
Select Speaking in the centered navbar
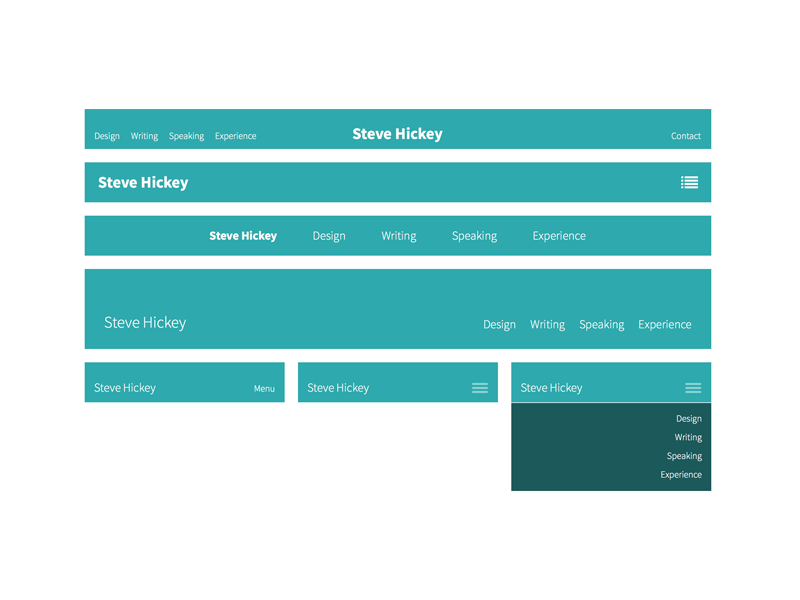474,235
